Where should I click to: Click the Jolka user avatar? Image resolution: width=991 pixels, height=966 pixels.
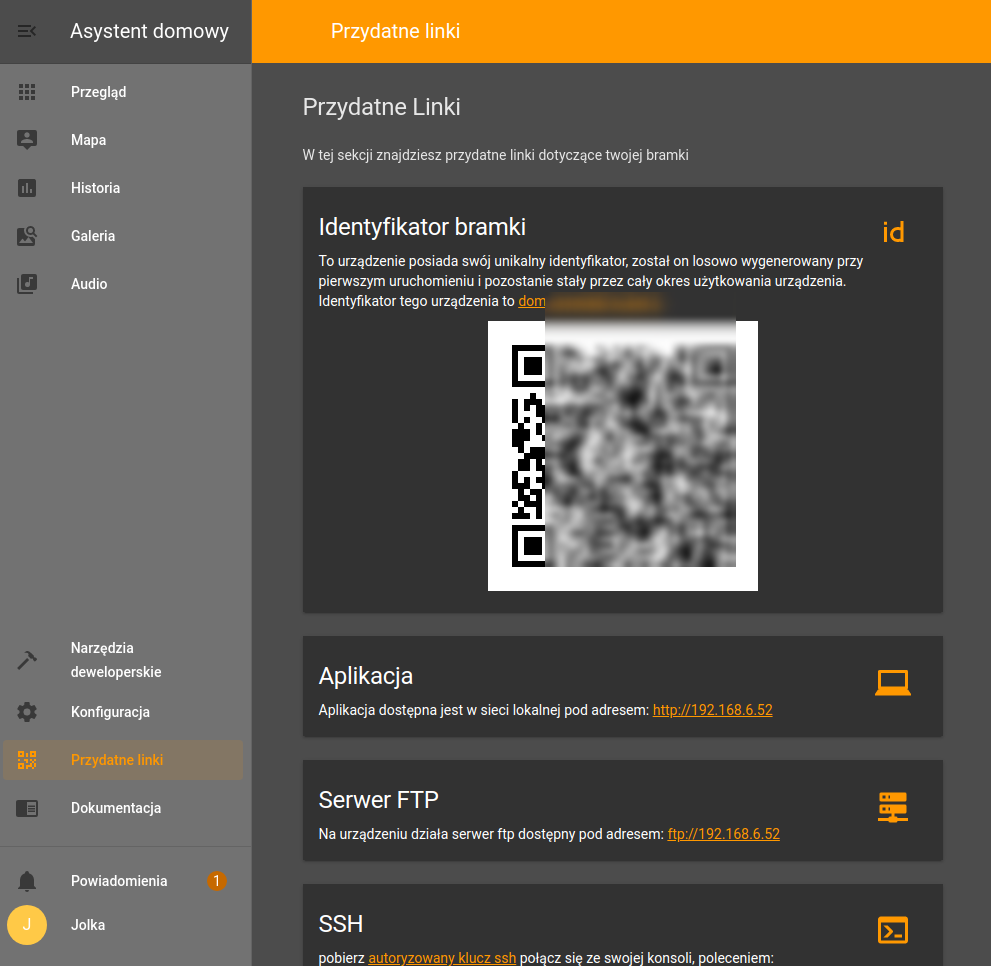(27, 925)
